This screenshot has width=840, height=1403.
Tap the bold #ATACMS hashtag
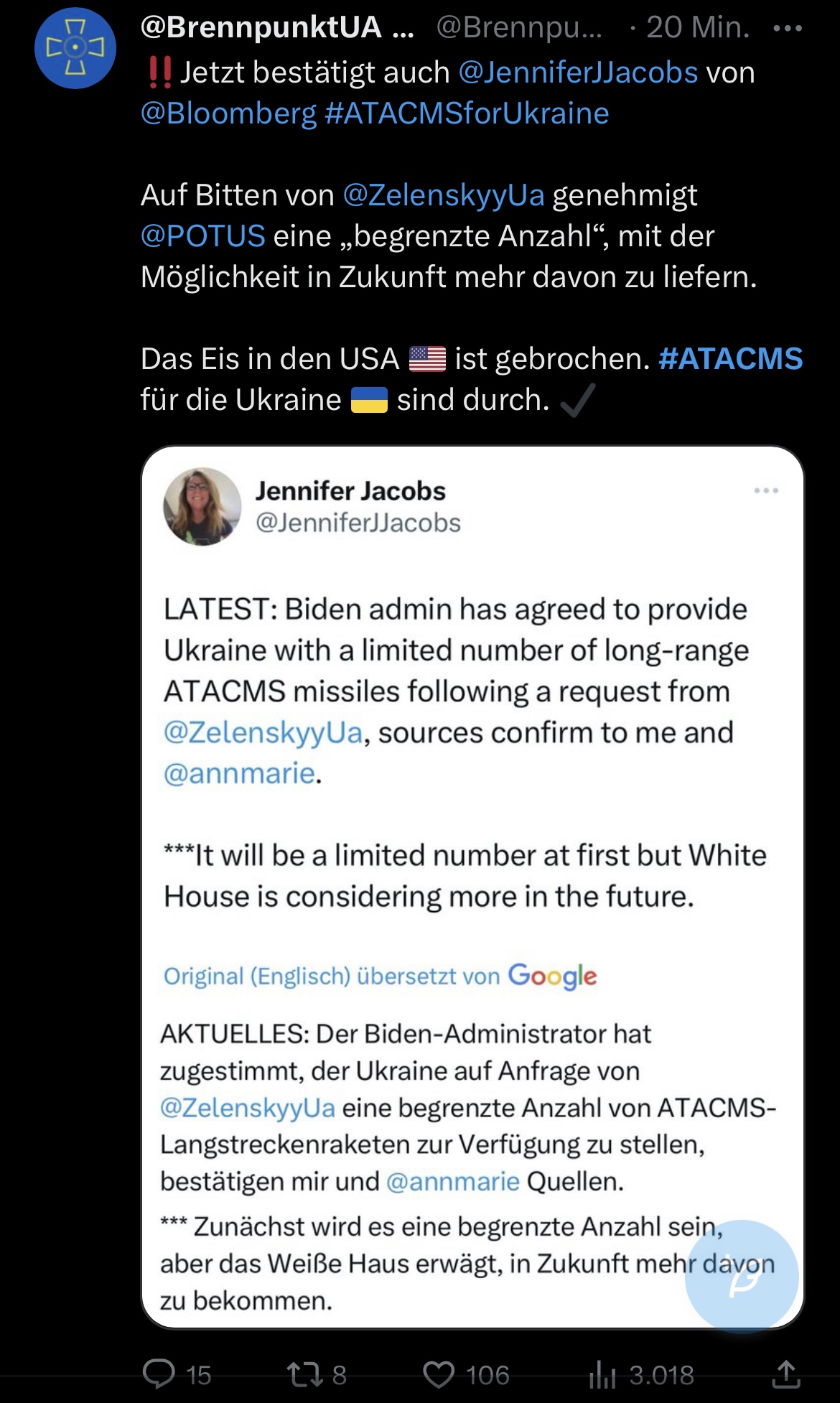pyautogui.click(x=730, y=358)
